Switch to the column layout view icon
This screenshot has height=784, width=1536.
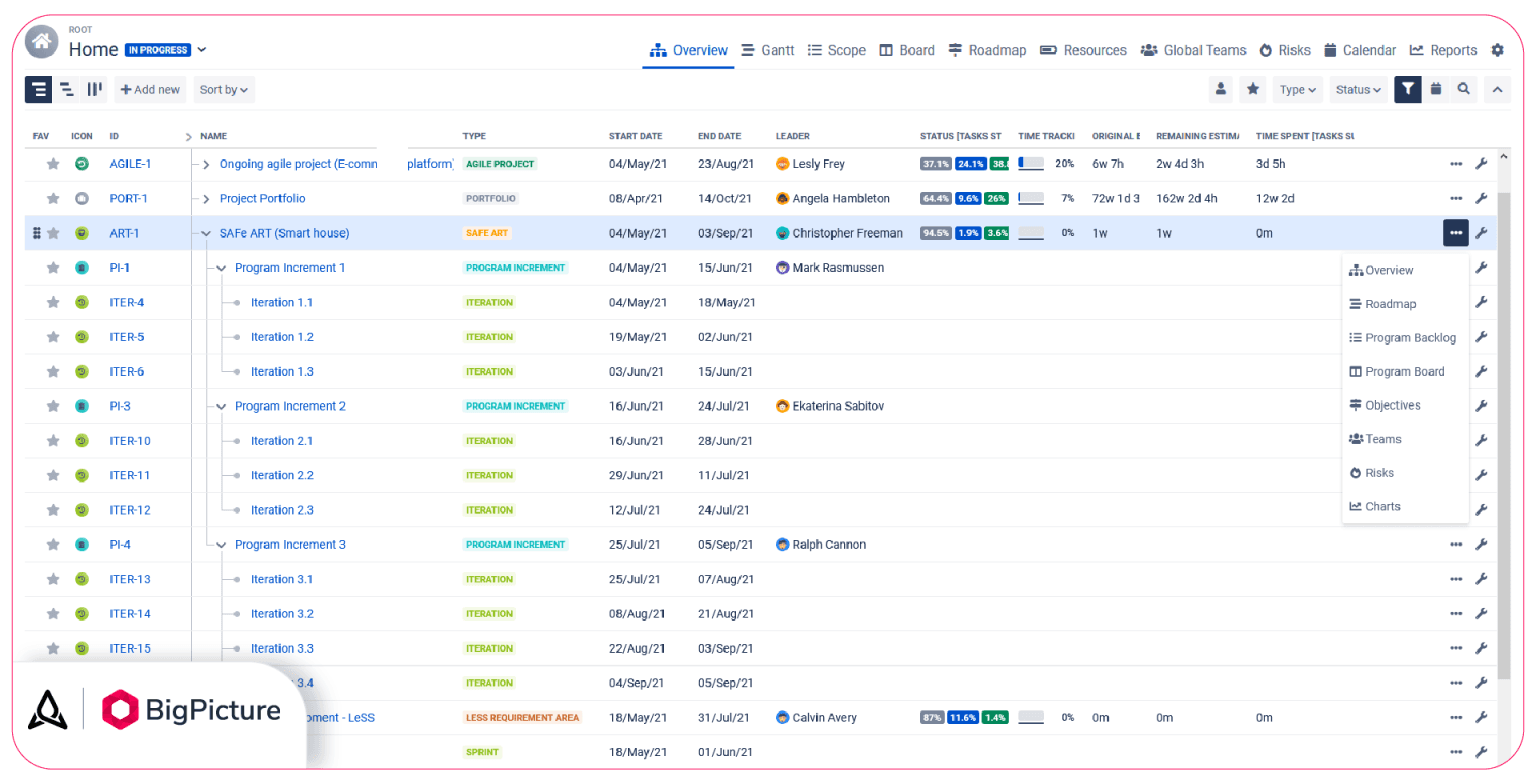point(95,89)
